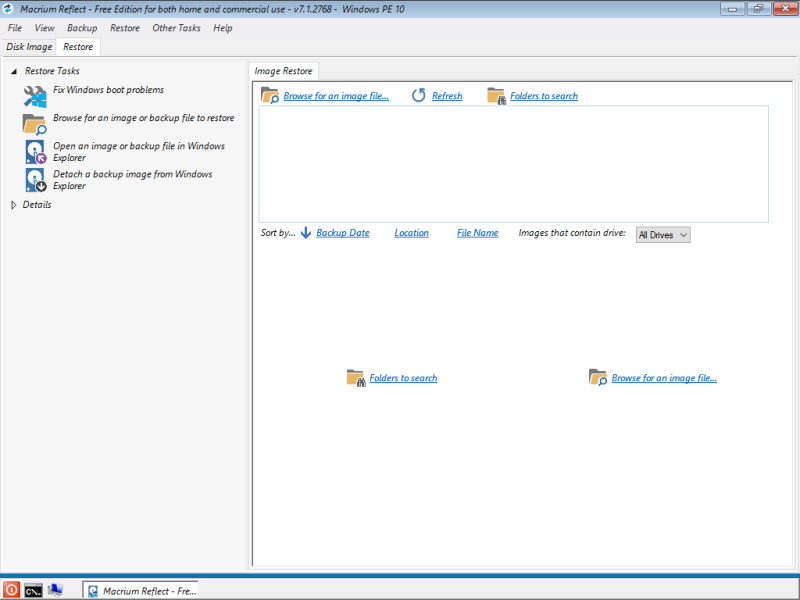The image size is (800, 600).
Task: Sort images by Location
Action: tap(411, 233)
